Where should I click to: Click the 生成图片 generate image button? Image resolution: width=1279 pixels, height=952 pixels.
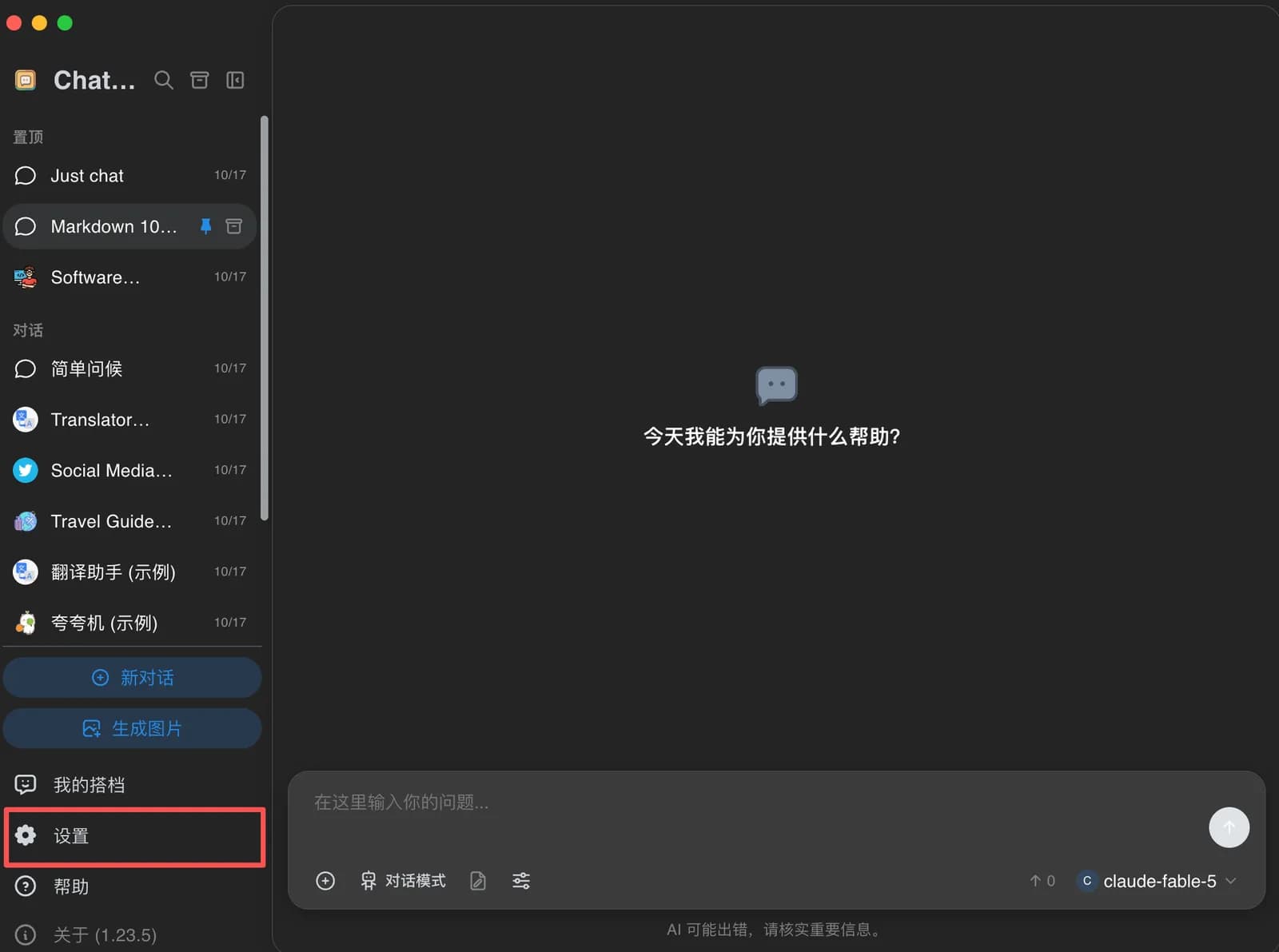pos(133,728)
